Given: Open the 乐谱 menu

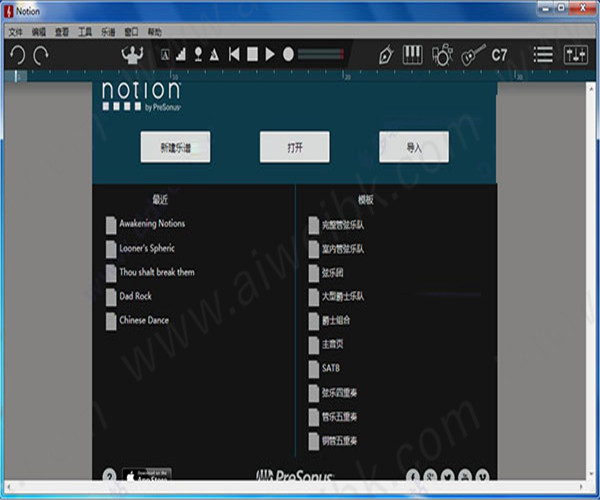Looking at the screenshot, I should (108, 32).
